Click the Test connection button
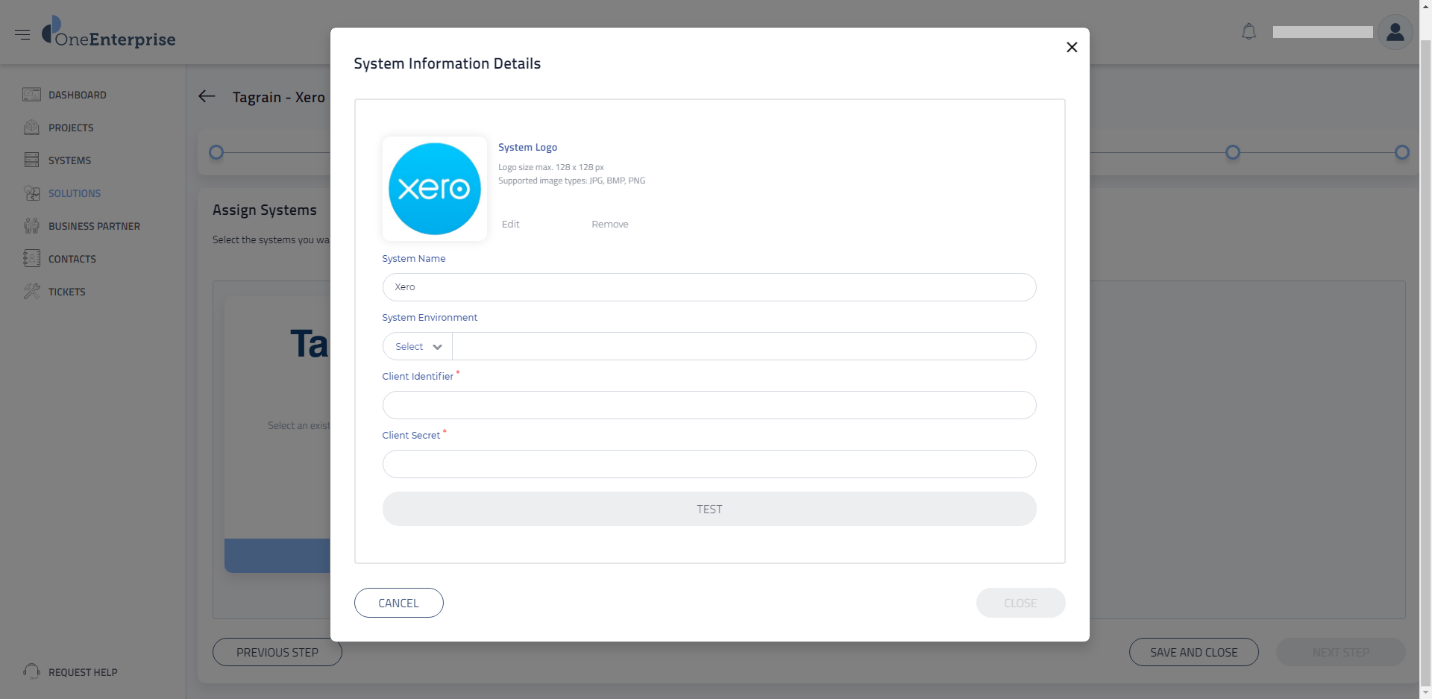The height and width of the screenshot is (699, 1432). click(x=709, y=509)
